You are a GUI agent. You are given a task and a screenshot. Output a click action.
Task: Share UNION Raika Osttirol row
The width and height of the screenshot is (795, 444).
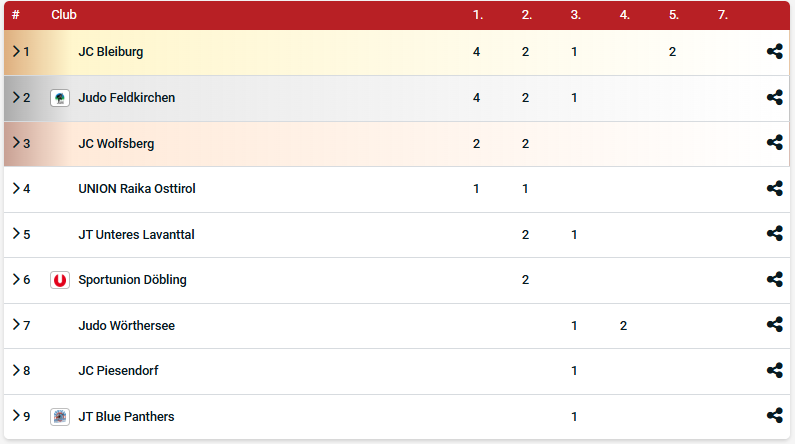tap(774, 188)
